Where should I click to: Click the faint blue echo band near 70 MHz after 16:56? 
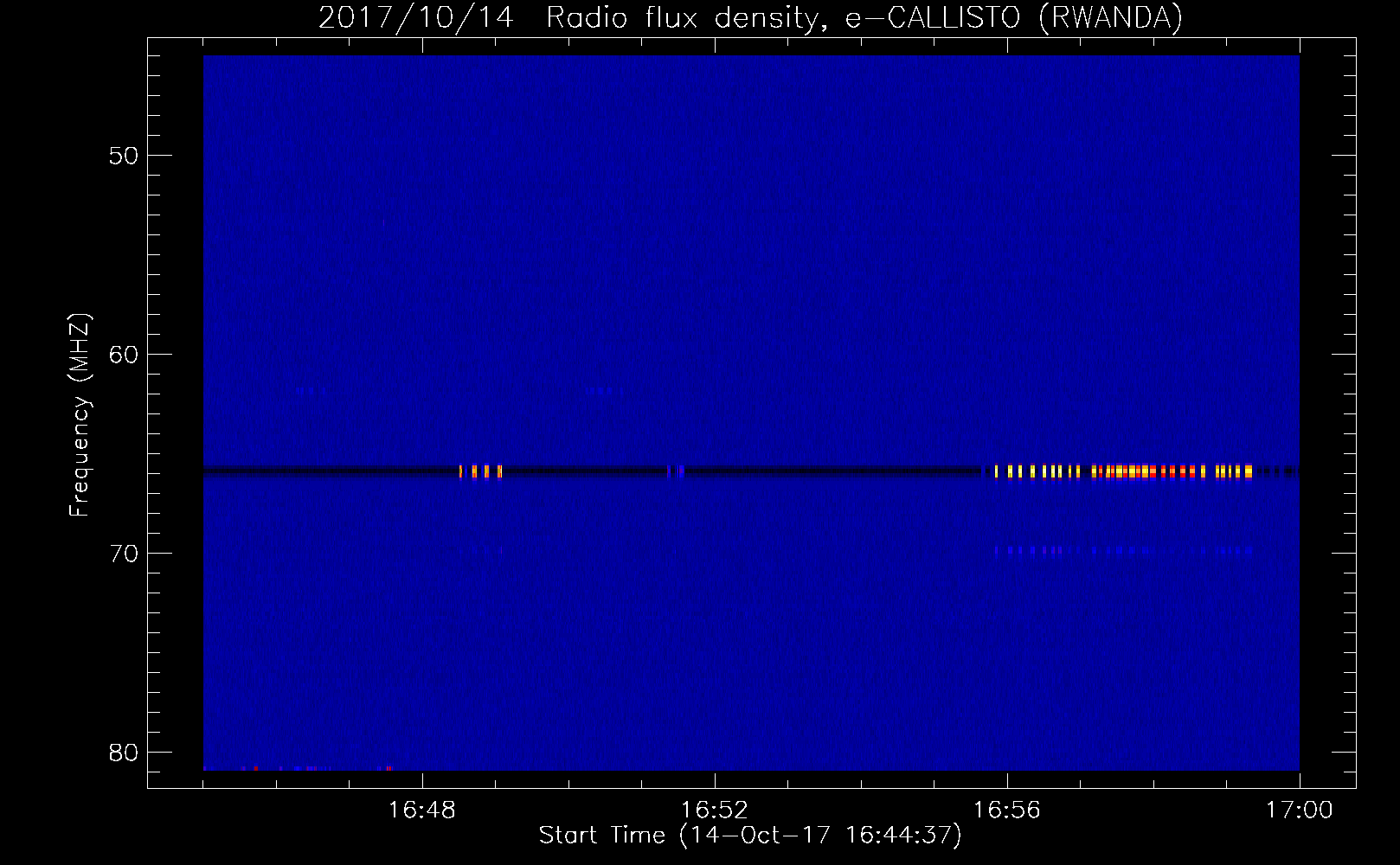coord(1123,550)
